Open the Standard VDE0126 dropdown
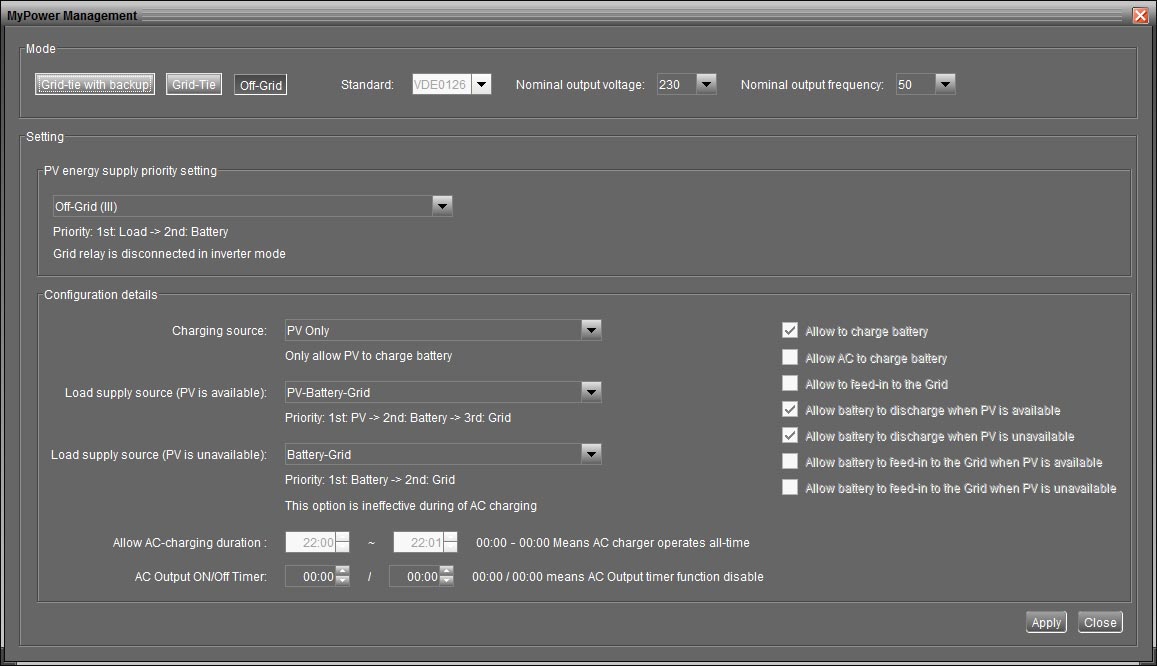Image resolution: width=1157 pixels, height=666 pixels. click(x=481, y=85)
